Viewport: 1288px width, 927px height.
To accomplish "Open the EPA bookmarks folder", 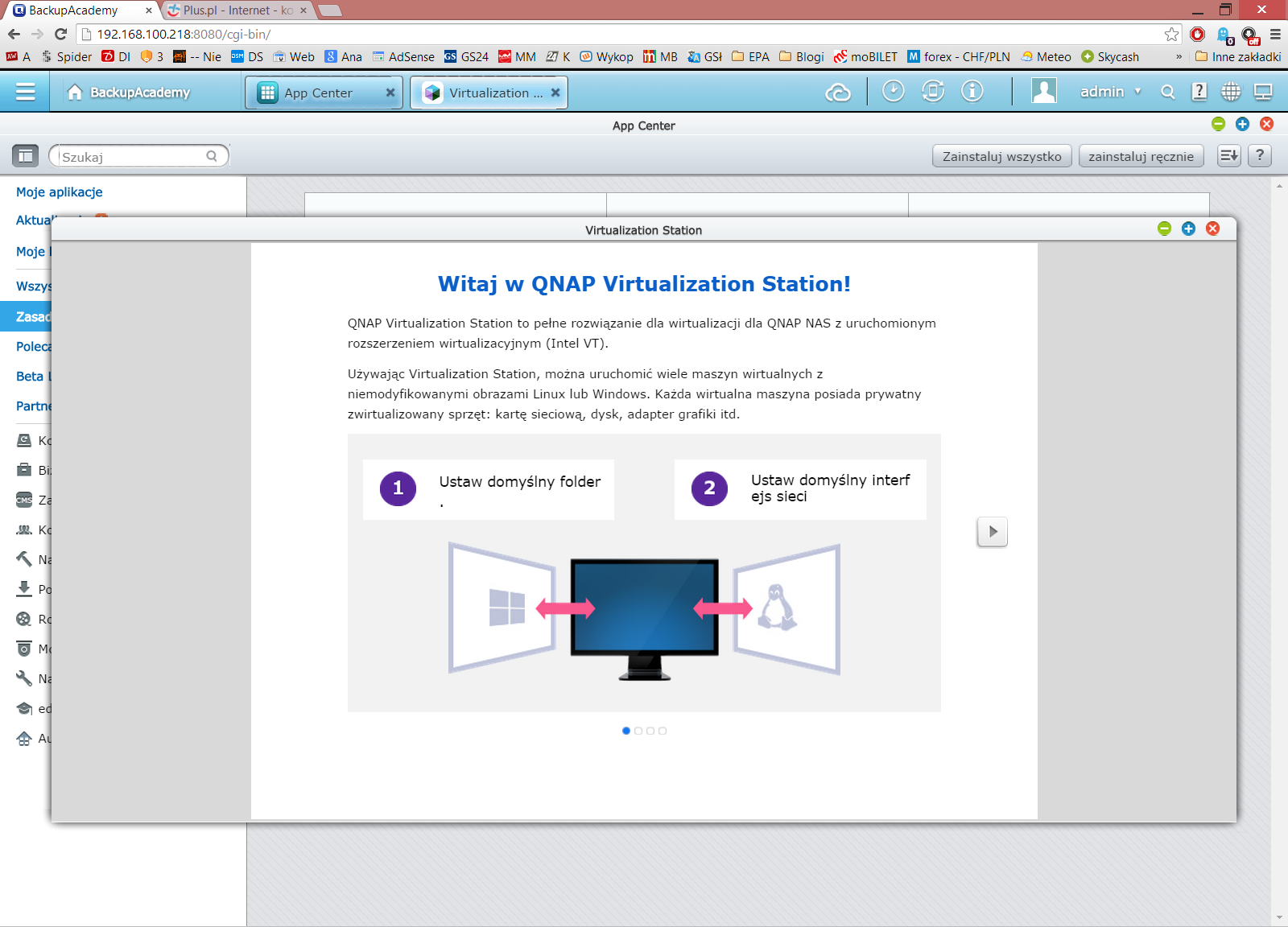I will click(750, 56).
